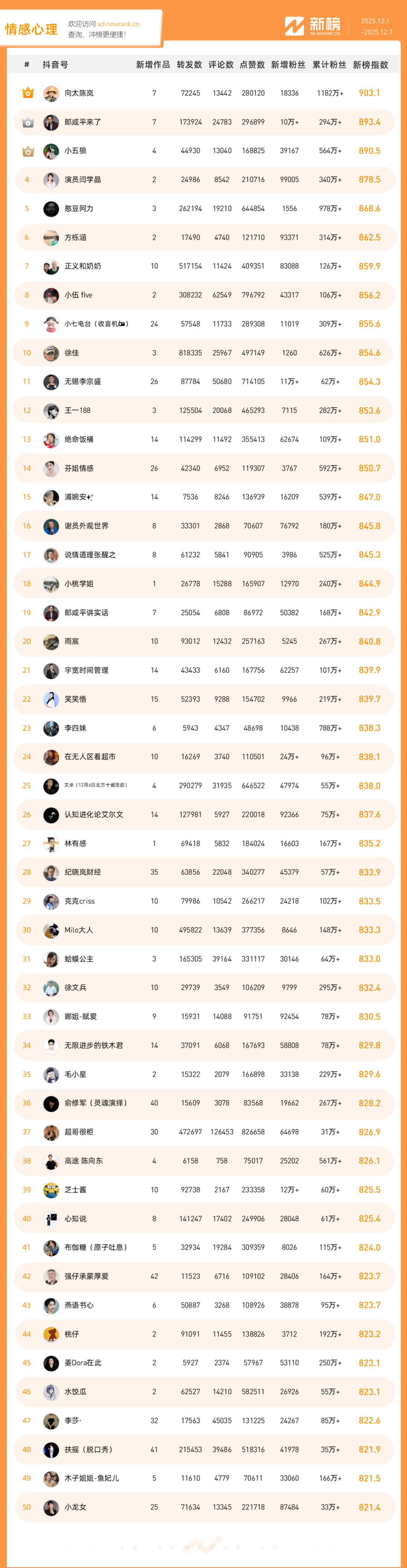Screen dimensions: 407x1568
Task: Click the 903.1 index score
Action: point(369,93)
